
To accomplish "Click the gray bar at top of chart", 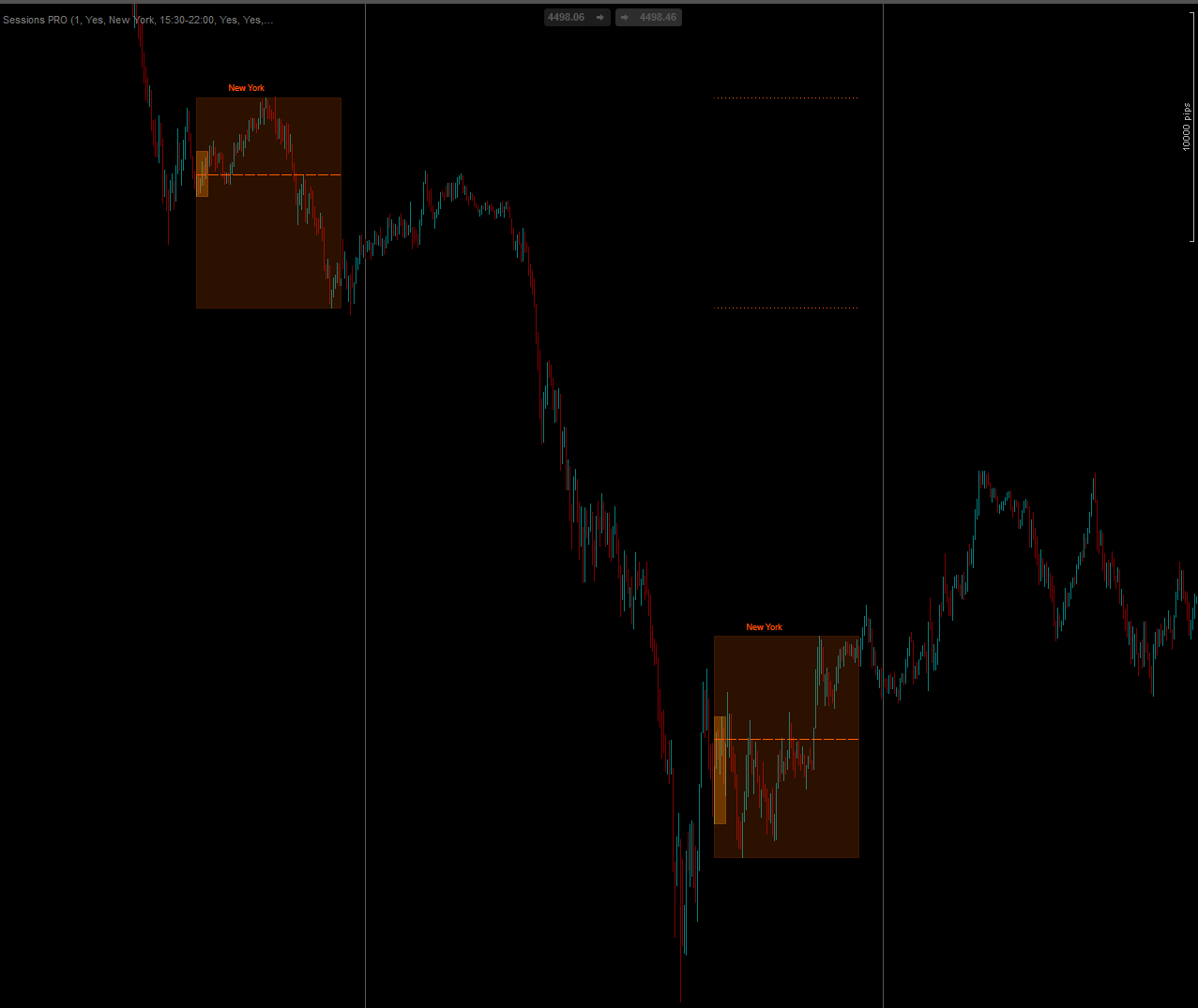I will tap(599, 2).
